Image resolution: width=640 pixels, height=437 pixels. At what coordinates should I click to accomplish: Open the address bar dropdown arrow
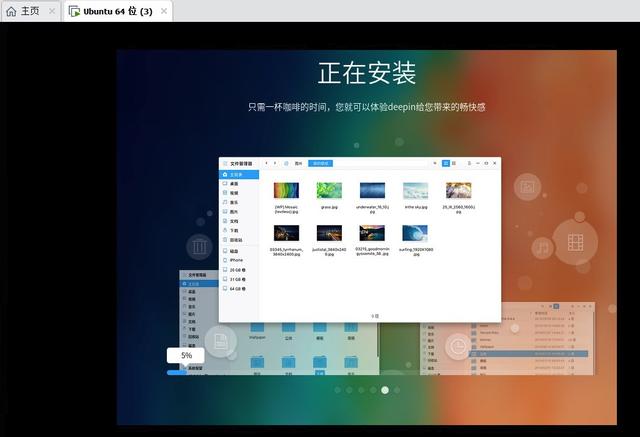point(435,163)
